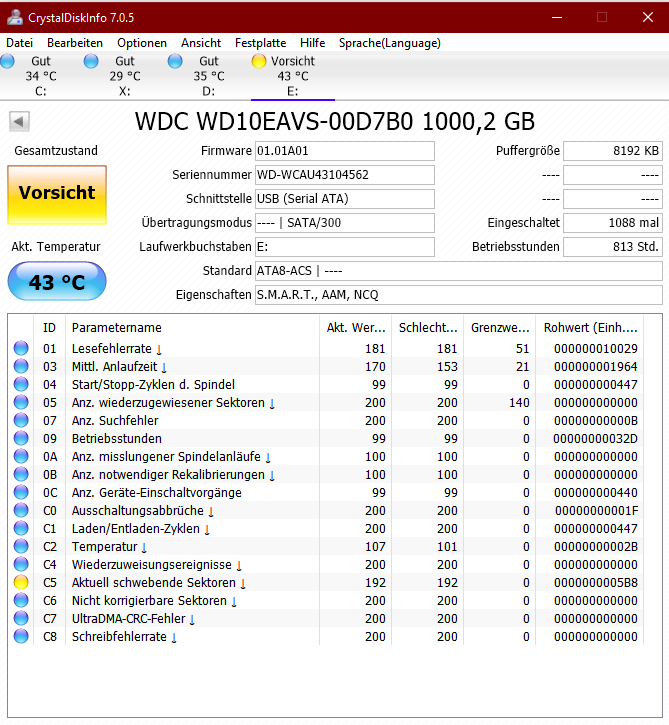Click status icon of Geräte-Einschaltvorgänge row
The image size is (669, 725).
click(x=21, y=492)
